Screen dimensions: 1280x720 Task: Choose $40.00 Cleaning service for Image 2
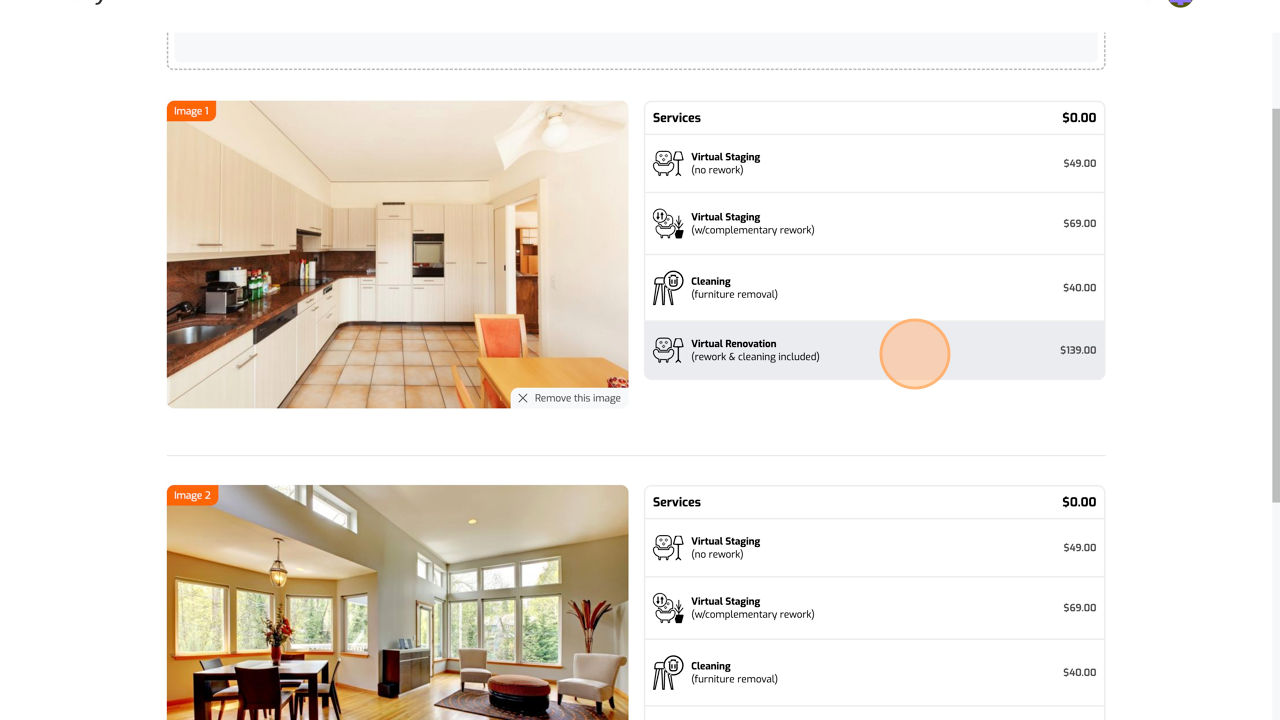coord(875,672)
